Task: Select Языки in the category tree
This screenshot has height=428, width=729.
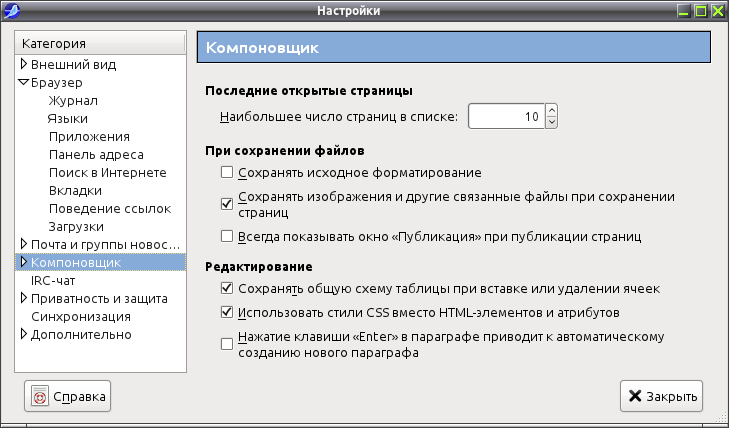Action: 67,119
